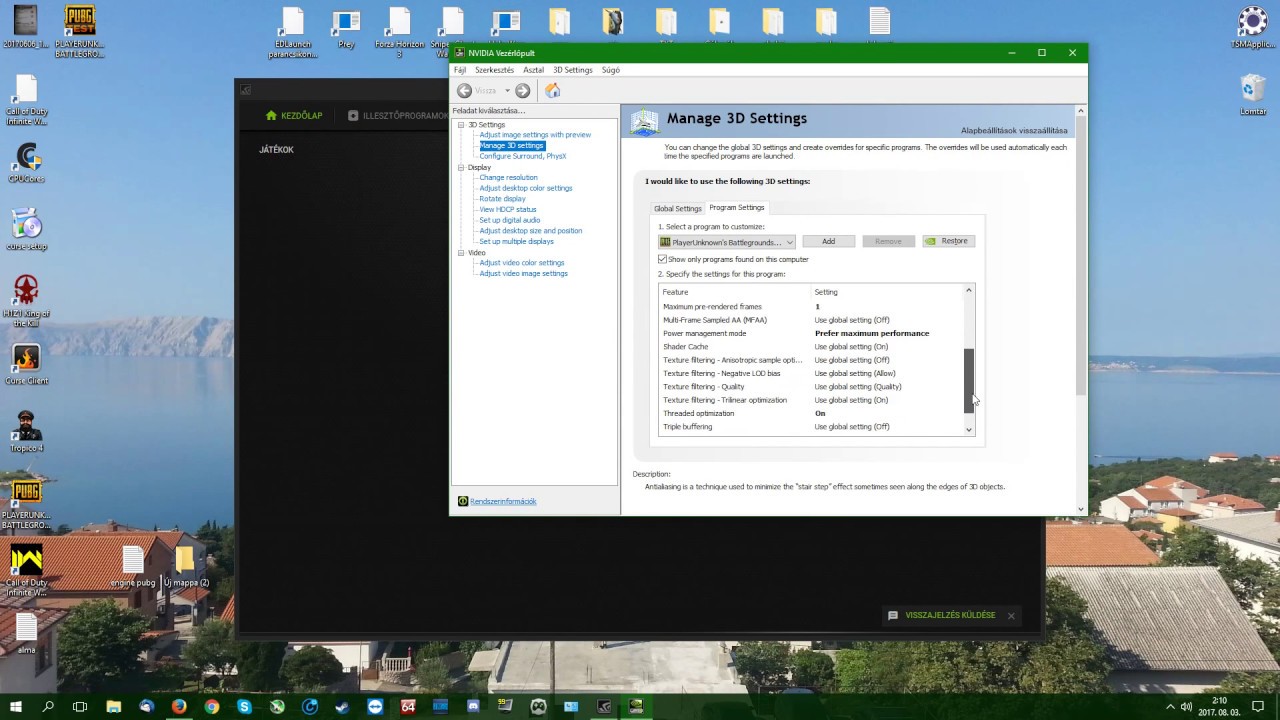This screenshot has width=1280, height=720.
Task: Open Adjust desktop size and position
Action: 531,231
